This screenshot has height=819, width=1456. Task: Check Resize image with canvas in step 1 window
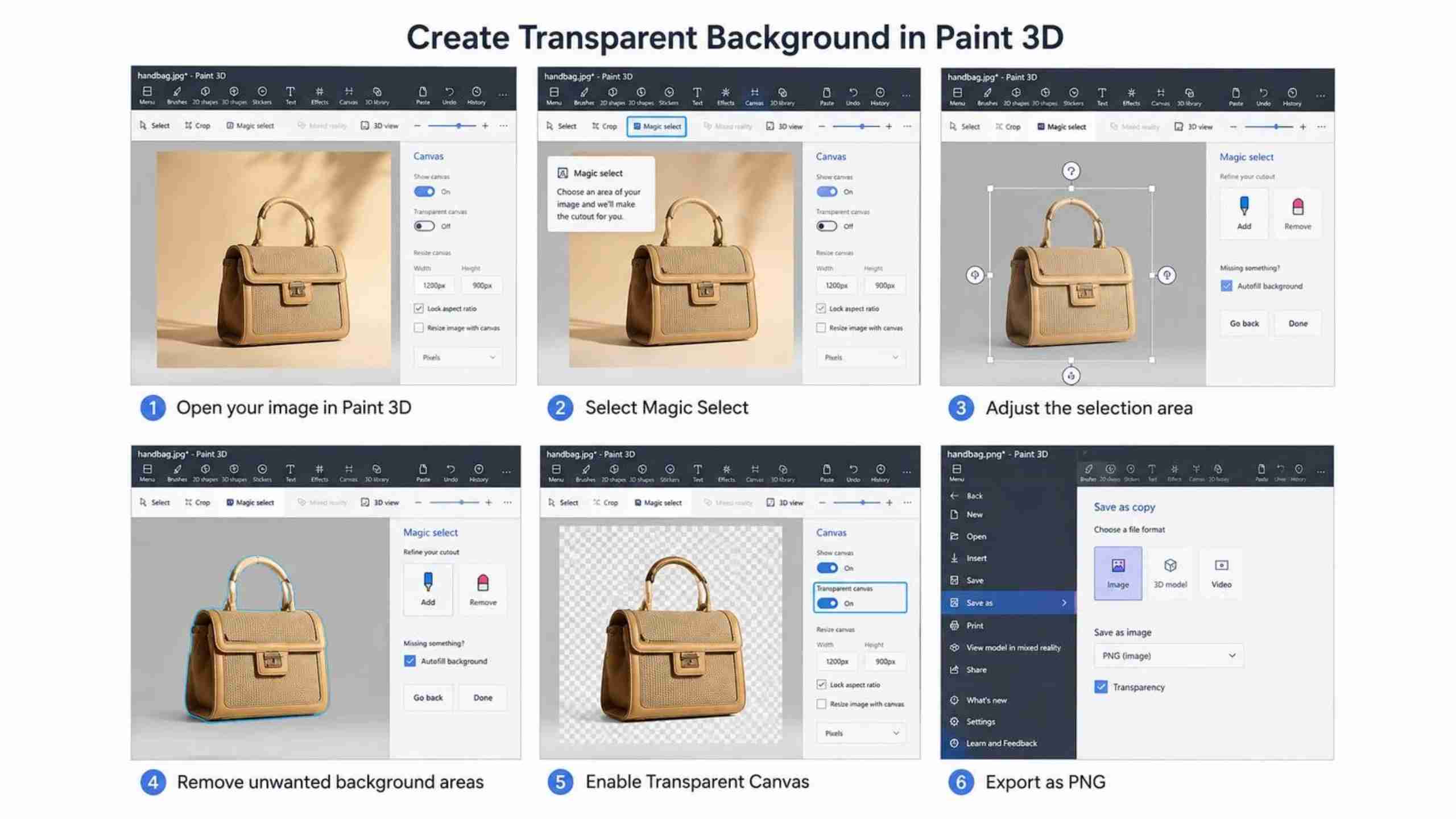(419, 328)
